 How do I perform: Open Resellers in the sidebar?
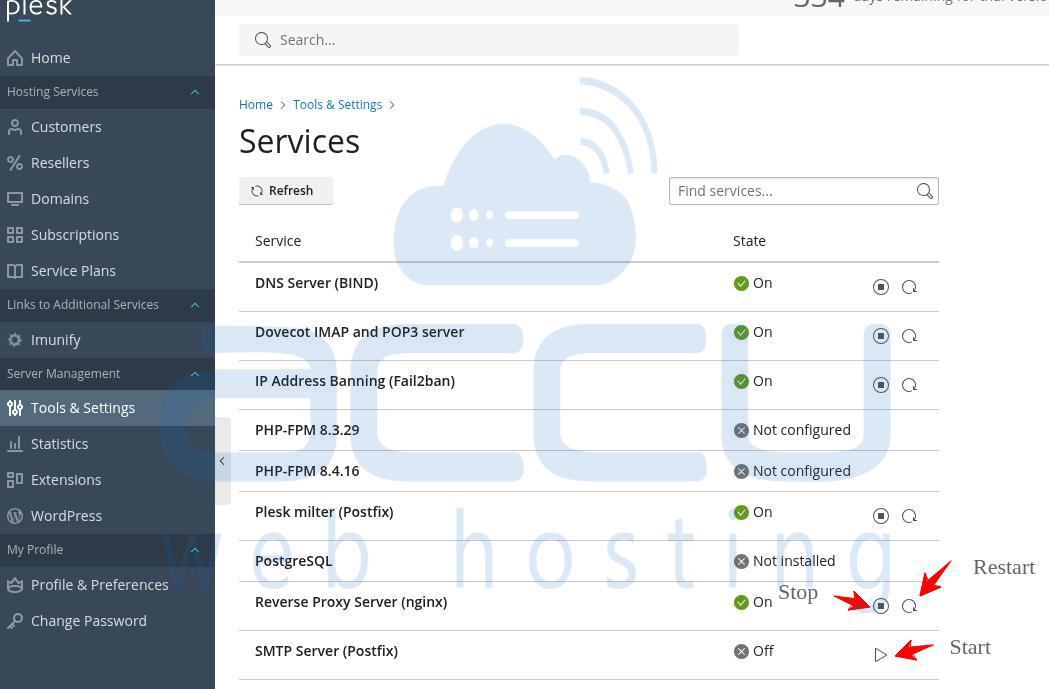(107, 163)
